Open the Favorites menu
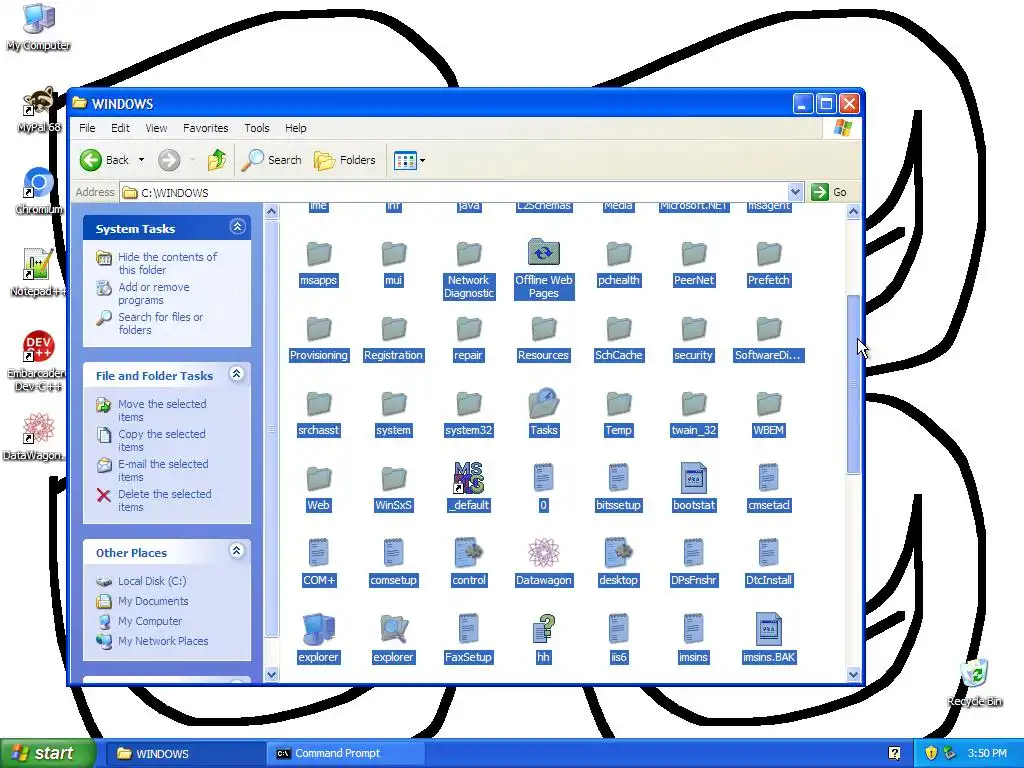Screen dimensions: 1024x768 pyautogui.click(x=206, y=128)
